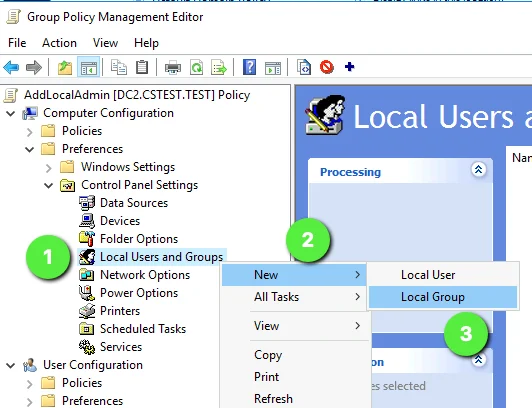Click the blue Back arrow toolbar icon
The width and height of the screenshot is (532, 408).
[x=11, y=67]
